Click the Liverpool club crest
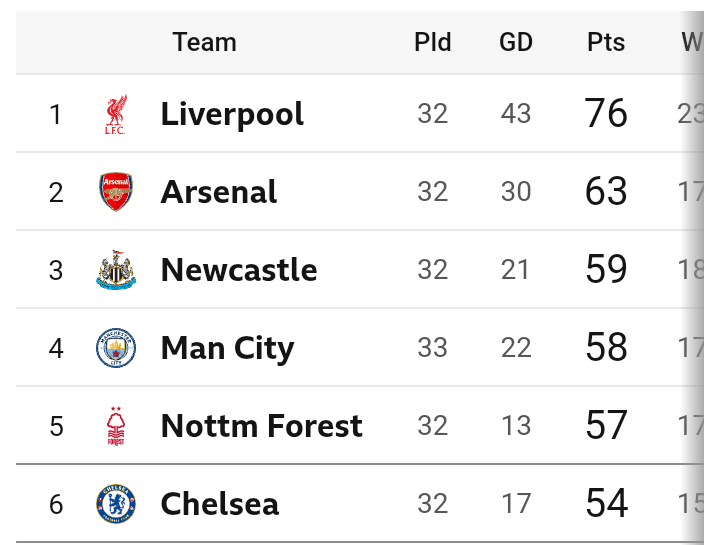Viewport: 720px width, 545px height. (x=116, y=114)
